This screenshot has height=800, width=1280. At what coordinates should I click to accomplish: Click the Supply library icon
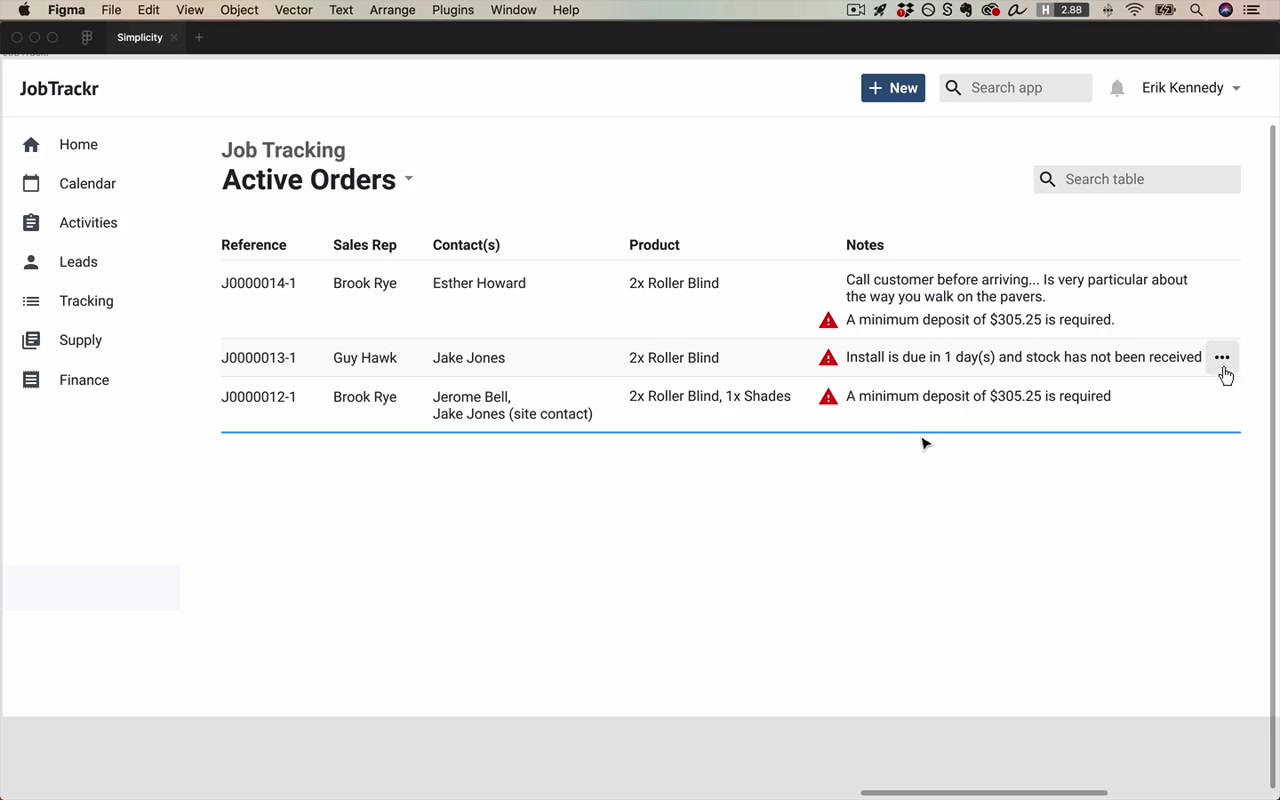(31, 340)
